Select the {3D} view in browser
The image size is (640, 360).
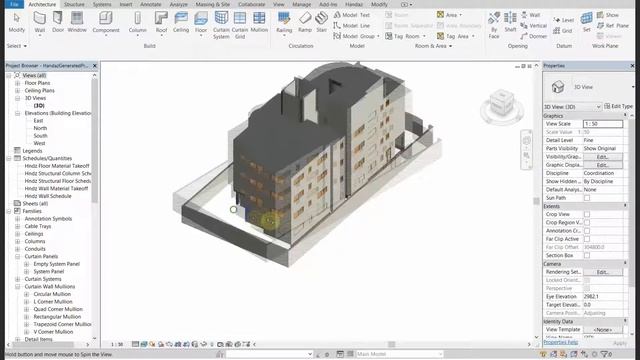(x=39, y=105)
